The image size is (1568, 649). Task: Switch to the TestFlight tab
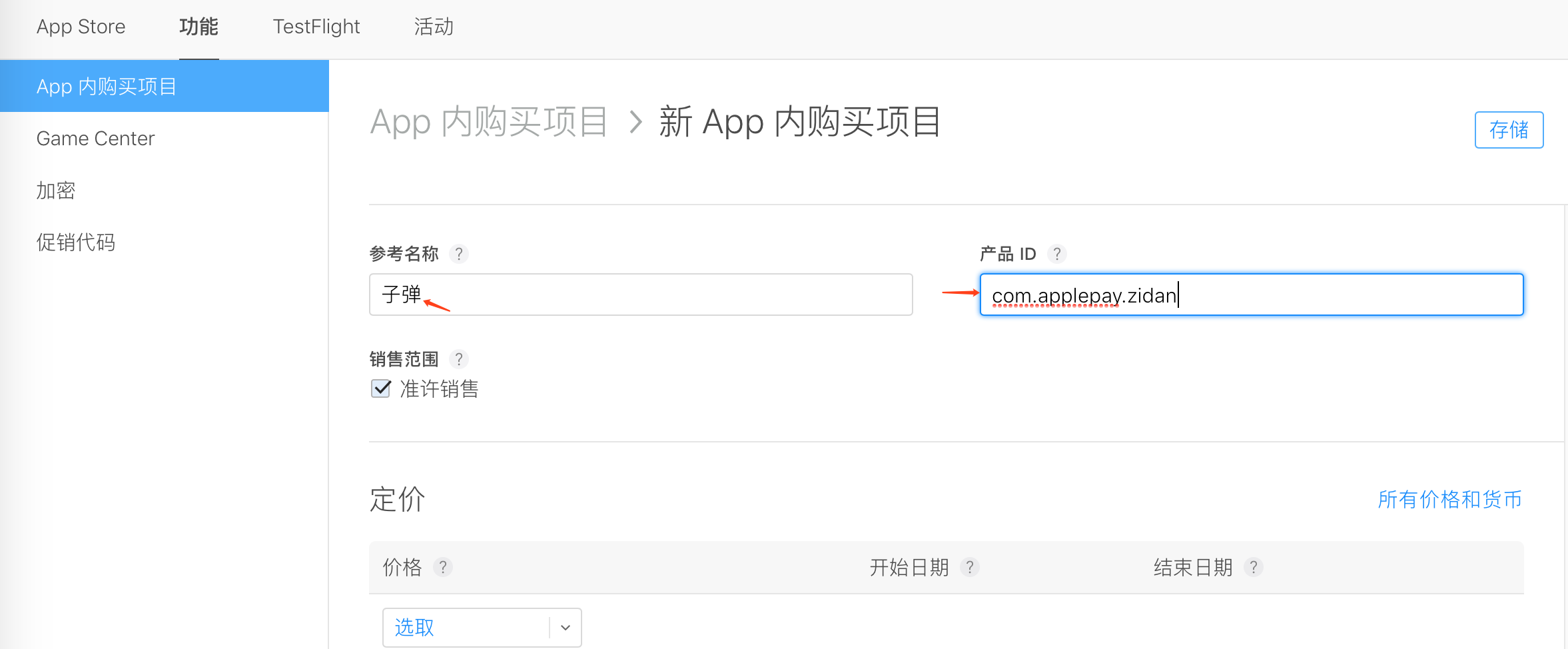coord(316,27)
